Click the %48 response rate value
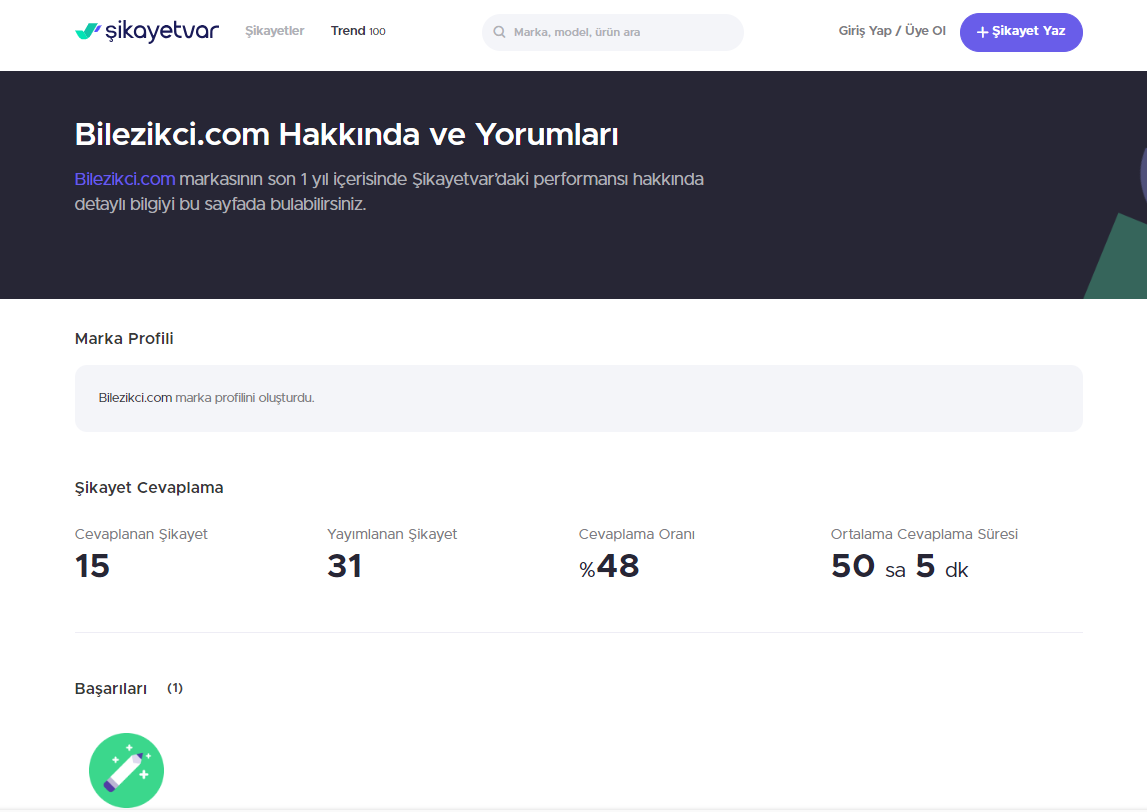Image resolution: width=1147 pixels, height=812 pixels. (609, 566)
